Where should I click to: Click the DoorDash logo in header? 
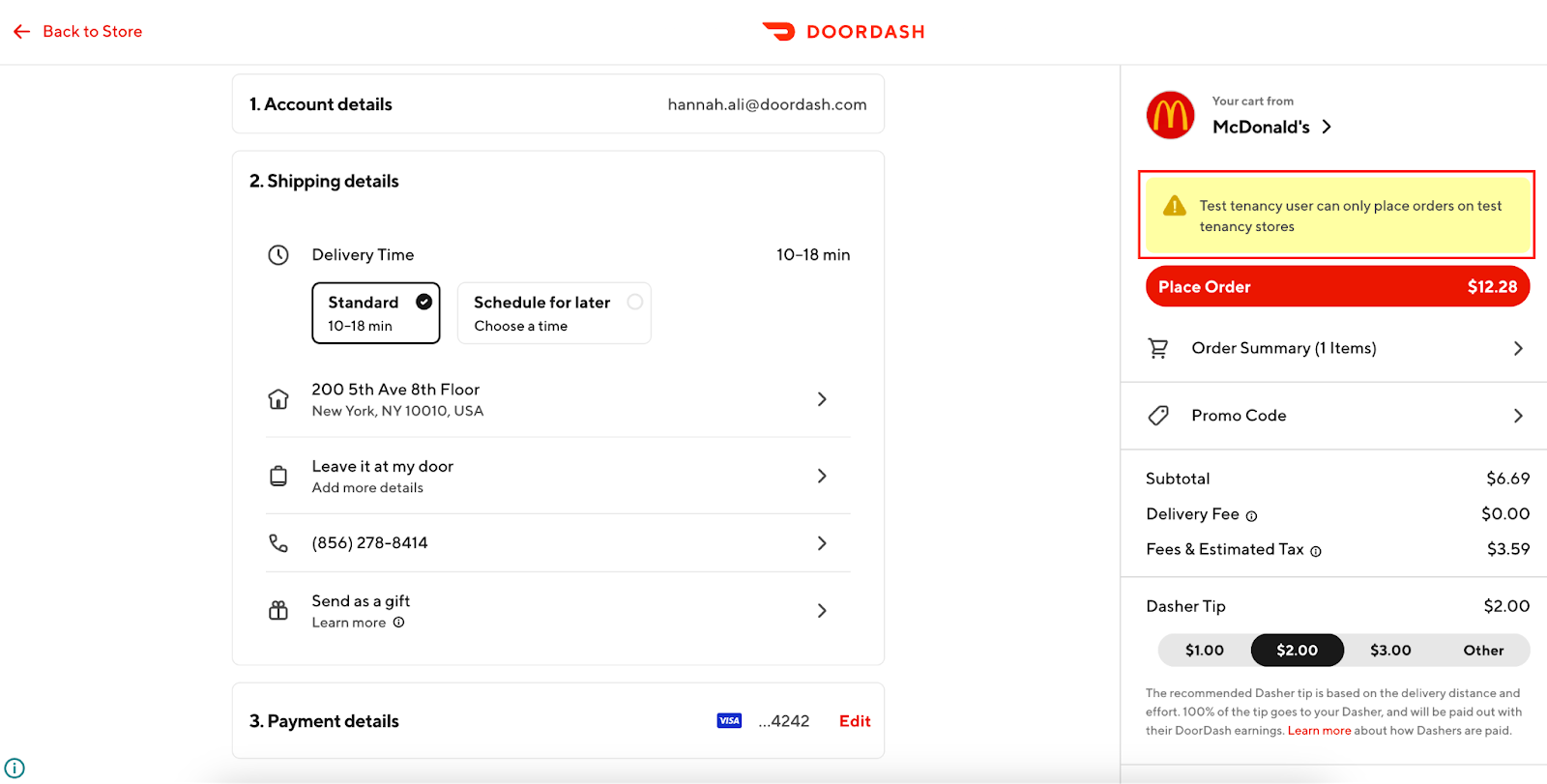pyautogui.click(x=843, y=32)
